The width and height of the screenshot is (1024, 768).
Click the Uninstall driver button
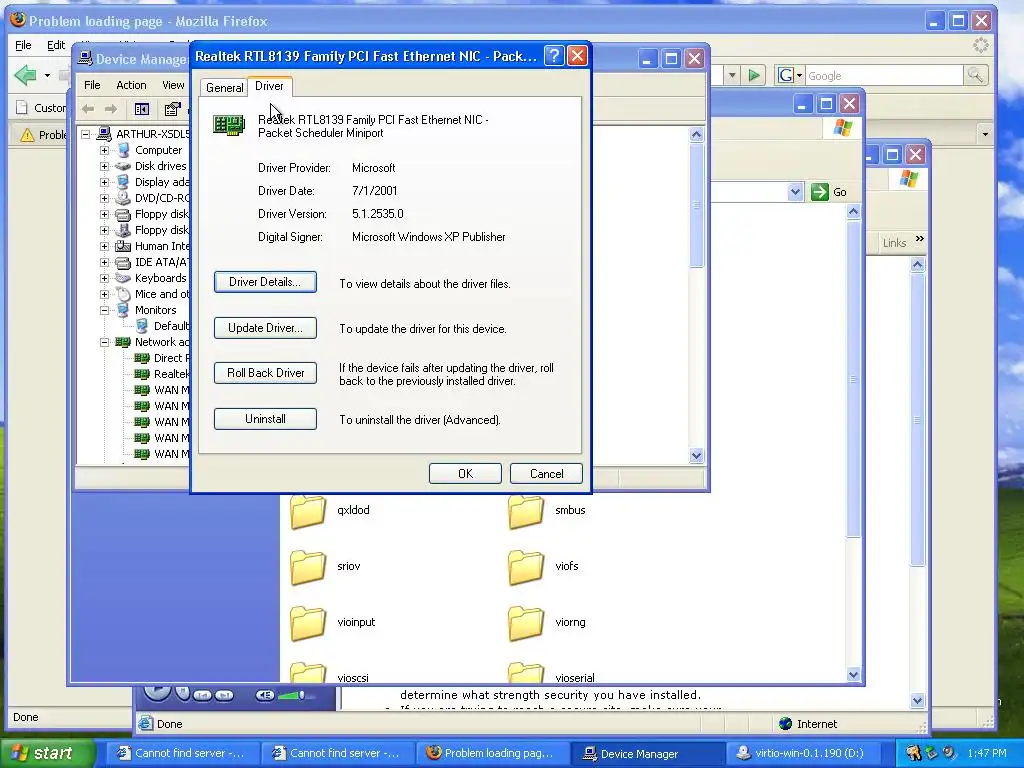(265, 419)
